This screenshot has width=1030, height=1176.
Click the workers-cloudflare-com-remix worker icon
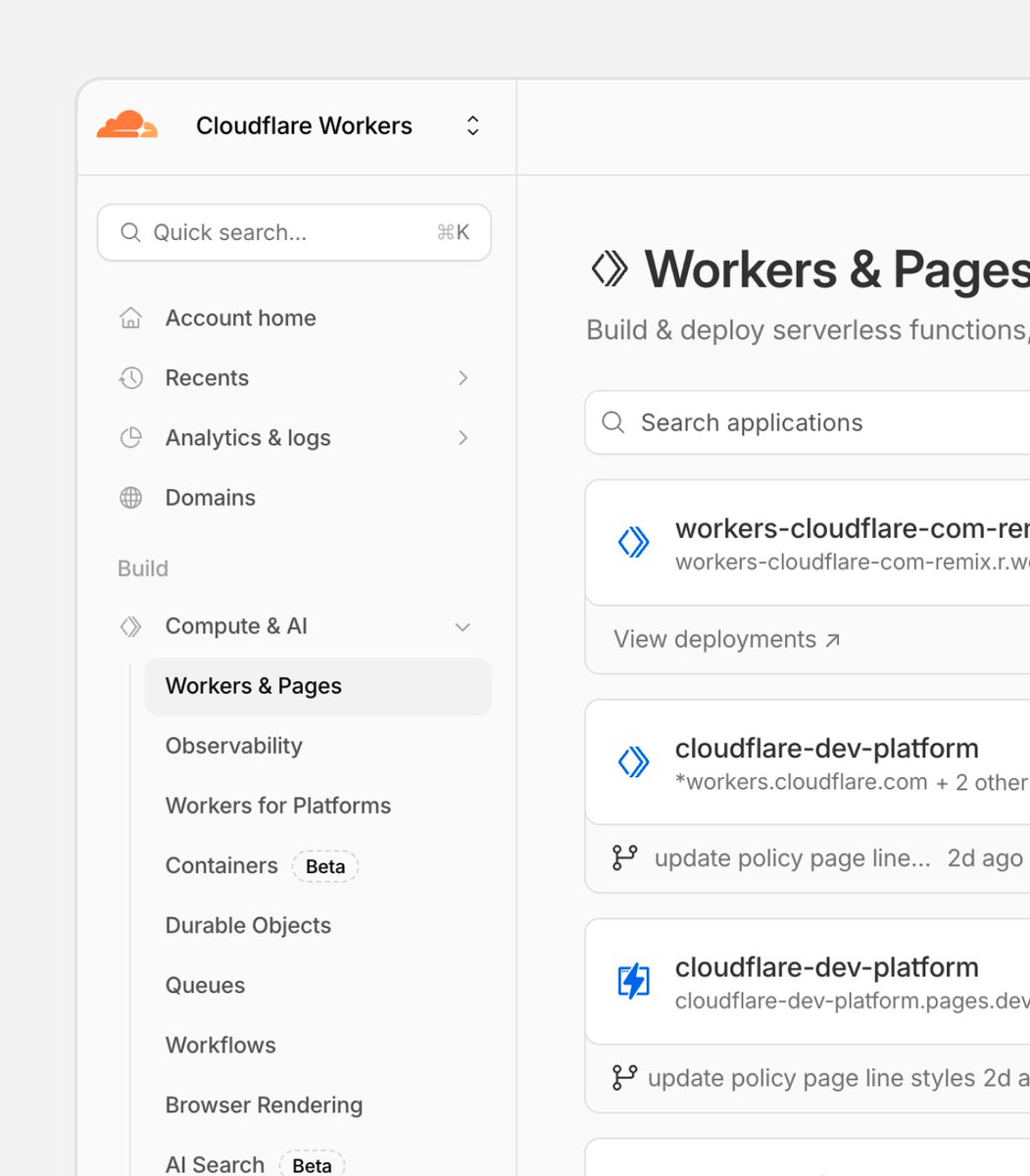coord(633,542)
